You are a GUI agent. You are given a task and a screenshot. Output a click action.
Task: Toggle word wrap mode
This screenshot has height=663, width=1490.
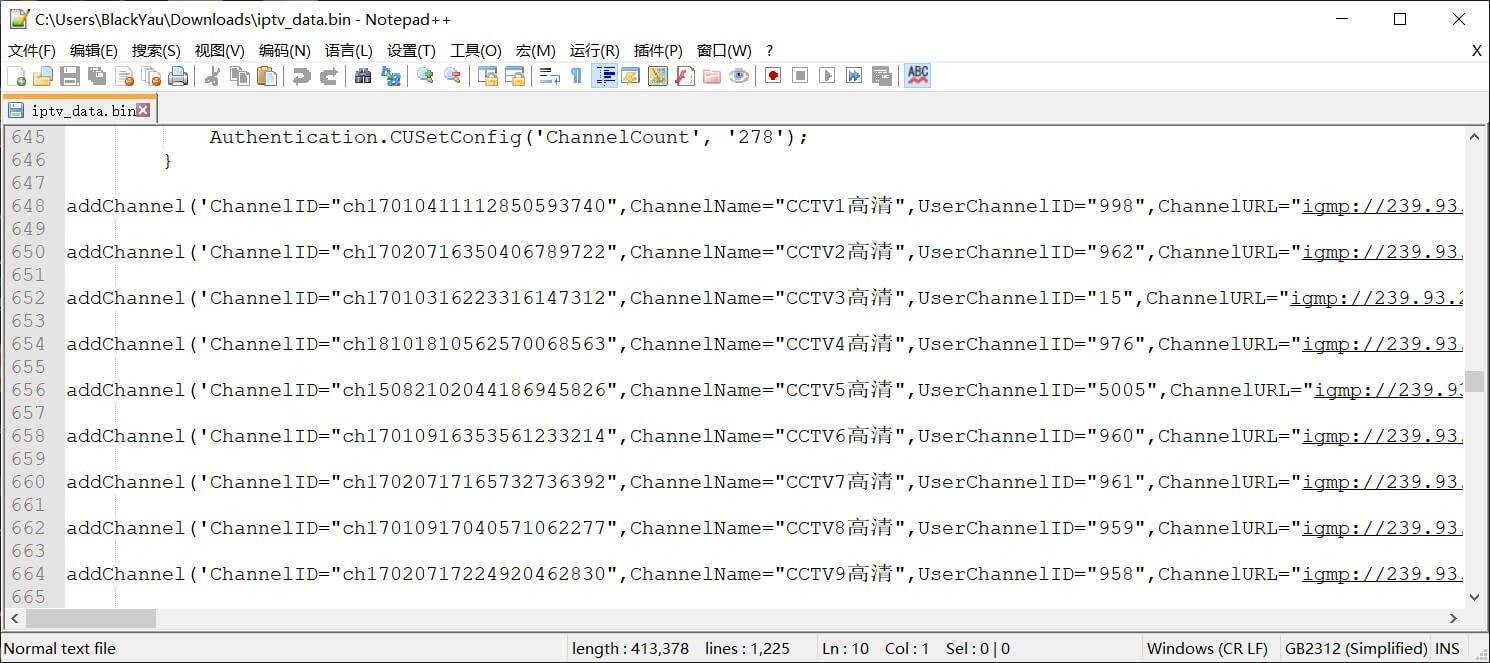[548, 76]
